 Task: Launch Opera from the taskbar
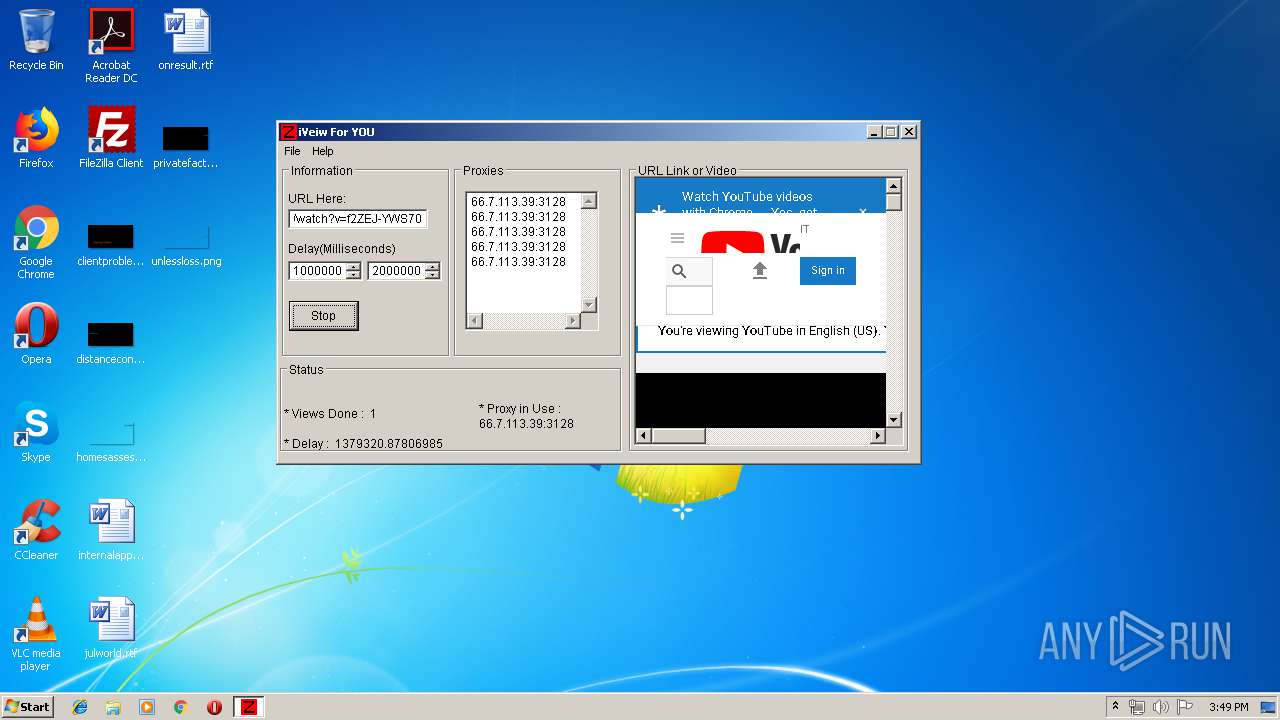click(214, 707)
